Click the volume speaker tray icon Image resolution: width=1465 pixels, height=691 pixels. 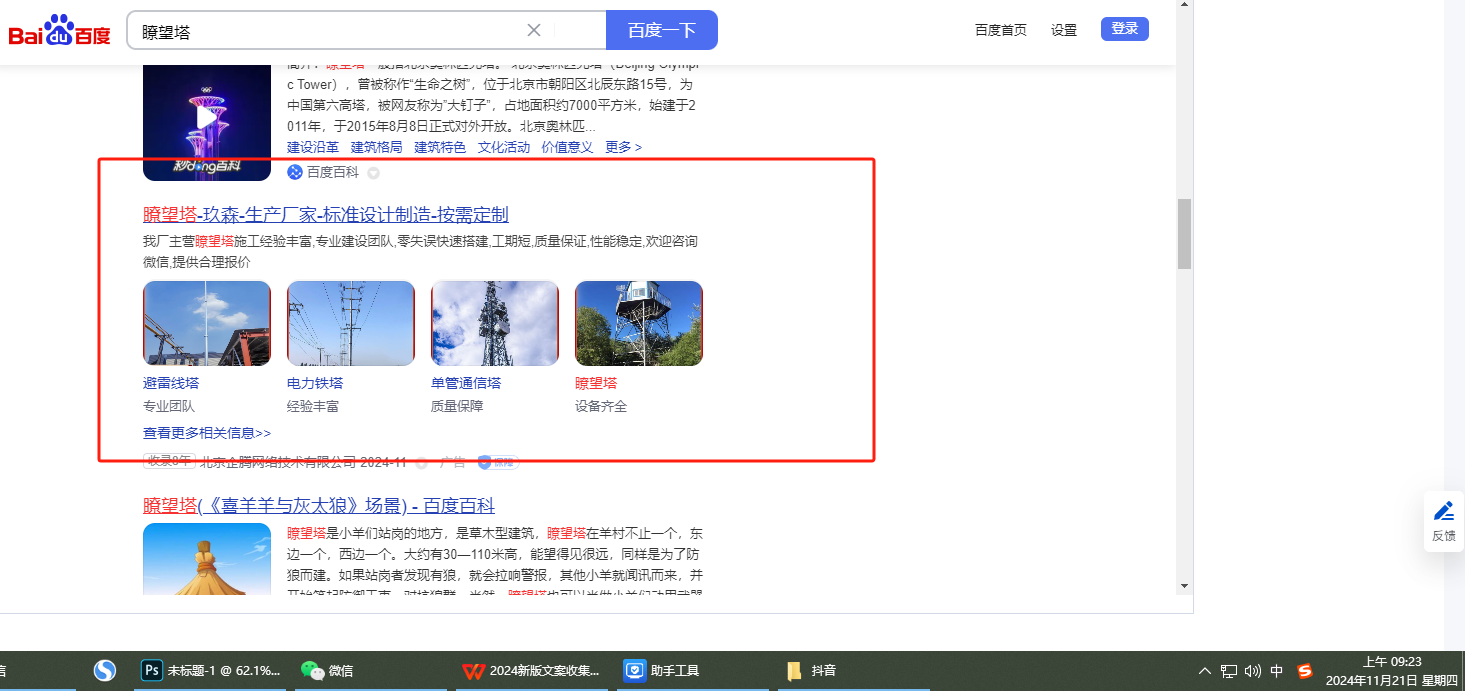(1253, 671)
